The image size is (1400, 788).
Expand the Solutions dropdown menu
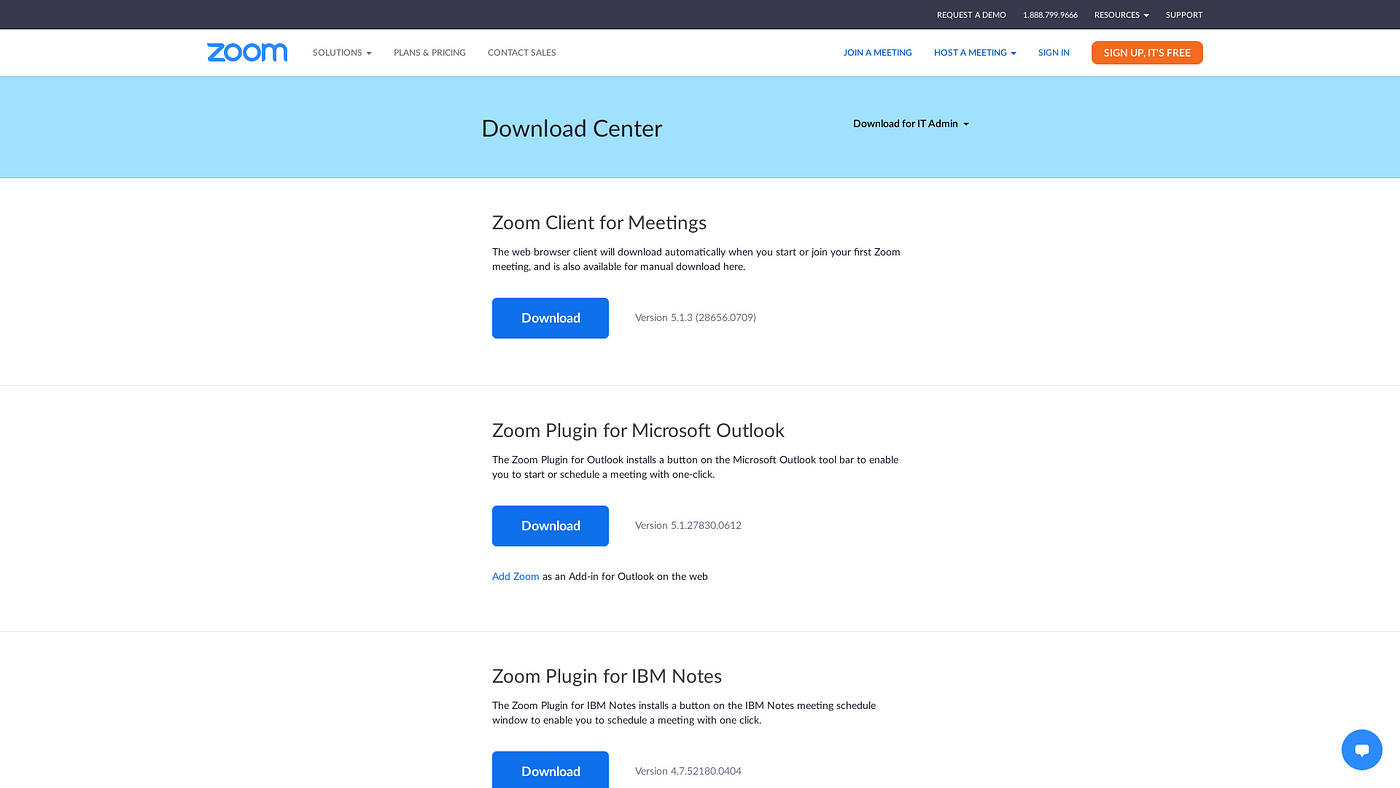(x=342, y=53)
